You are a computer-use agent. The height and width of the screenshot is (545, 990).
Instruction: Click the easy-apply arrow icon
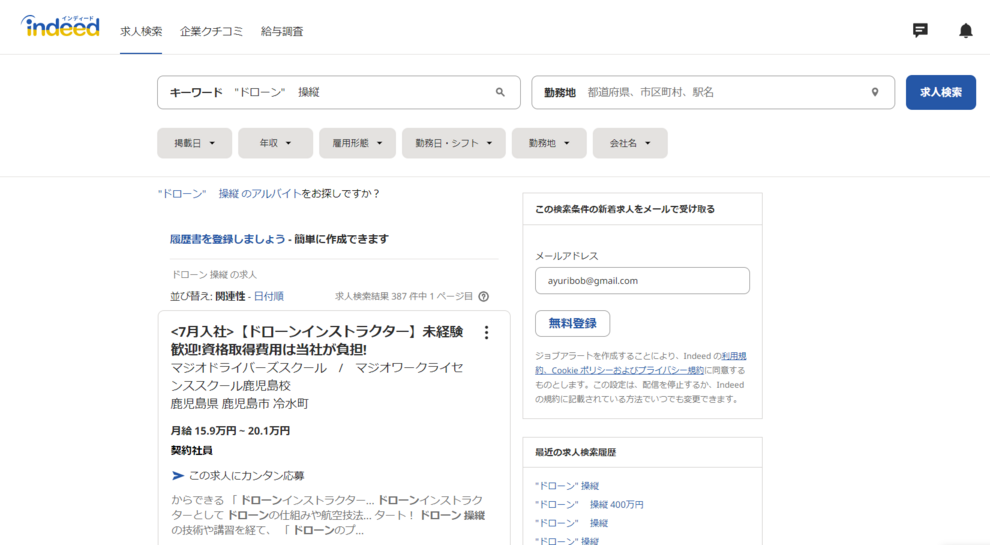pos(177,476)
